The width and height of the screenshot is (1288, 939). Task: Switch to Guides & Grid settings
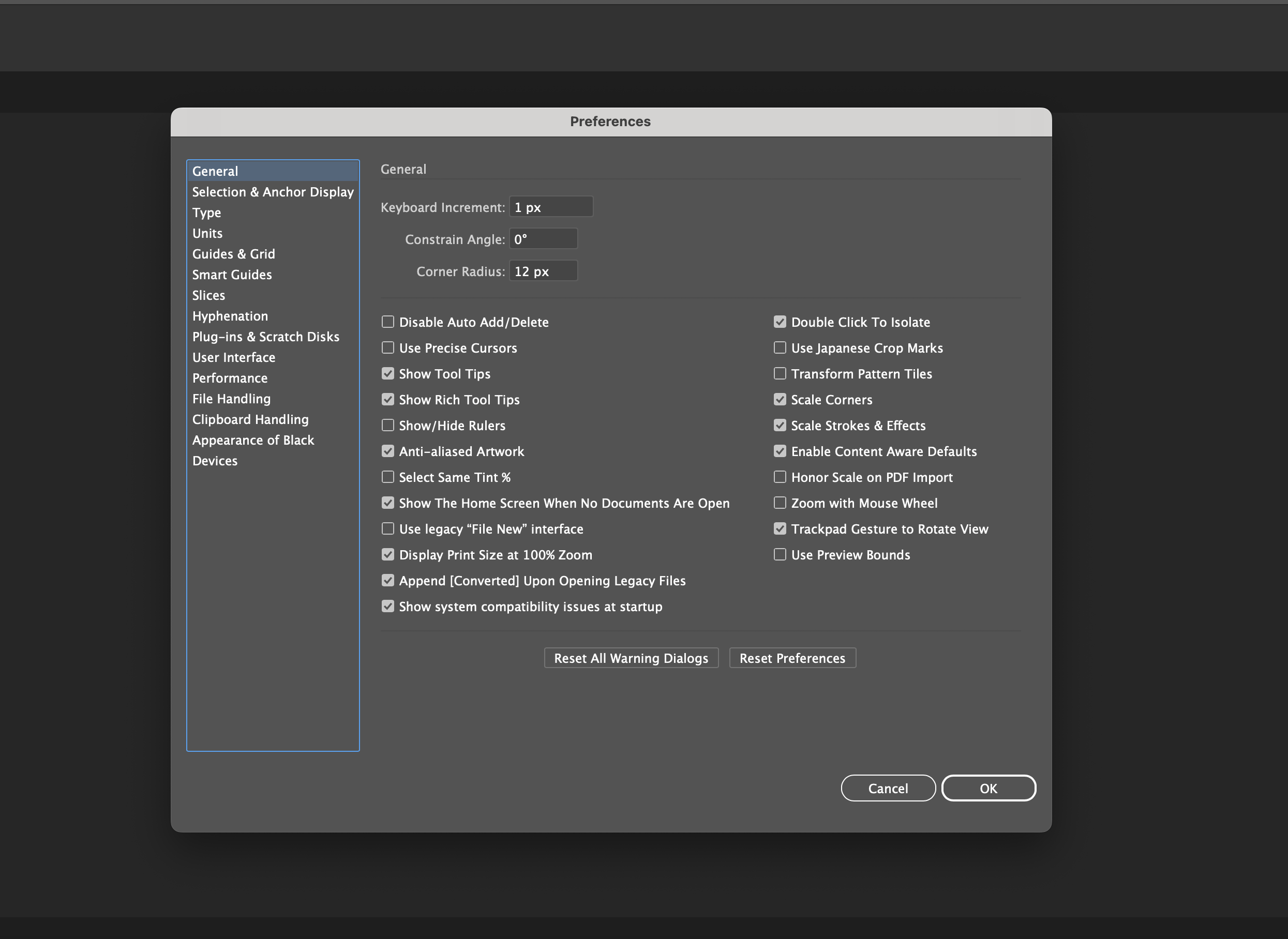coord(233,253)
